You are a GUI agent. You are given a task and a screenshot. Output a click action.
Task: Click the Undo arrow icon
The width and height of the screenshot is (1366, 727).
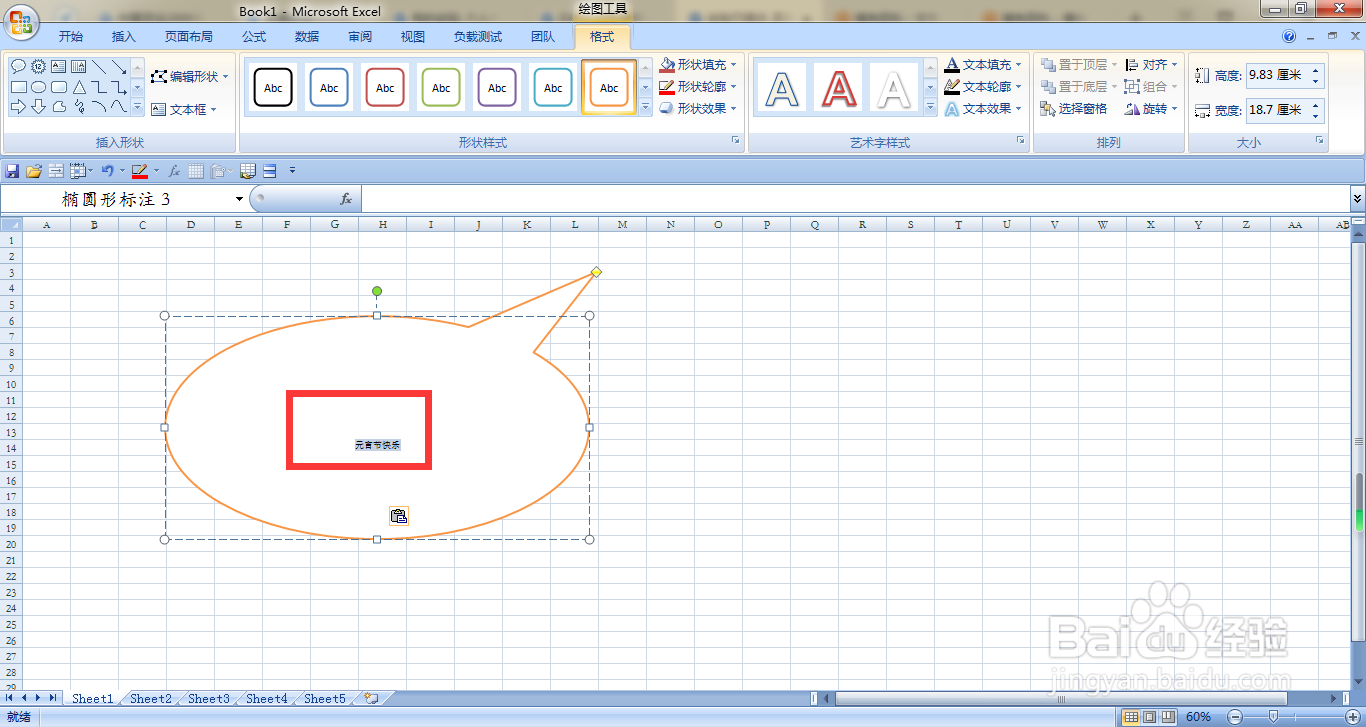[107, 171]
